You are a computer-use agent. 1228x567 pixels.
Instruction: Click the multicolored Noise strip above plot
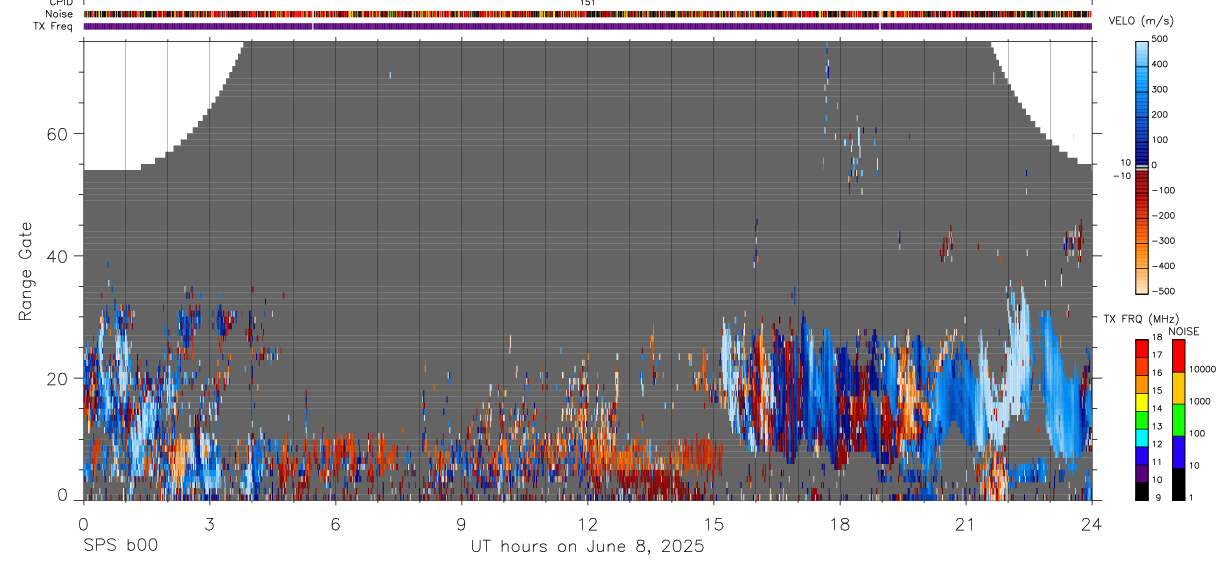588,15
